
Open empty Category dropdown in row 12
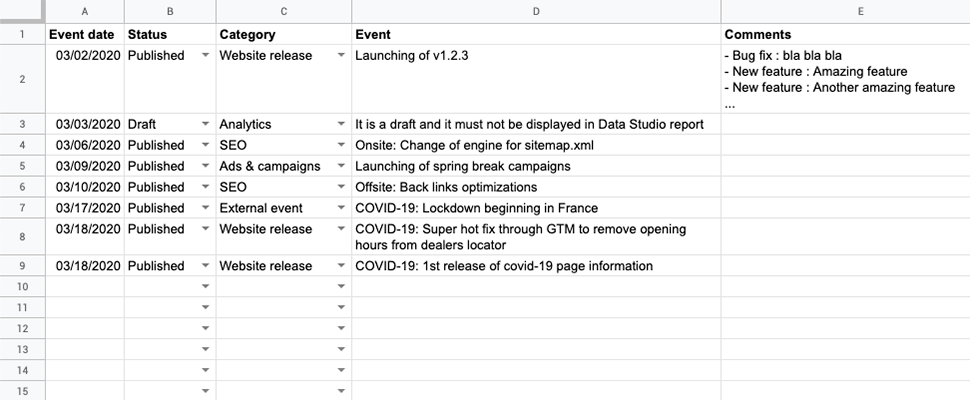pyautogui.click(x=341, y=329)
